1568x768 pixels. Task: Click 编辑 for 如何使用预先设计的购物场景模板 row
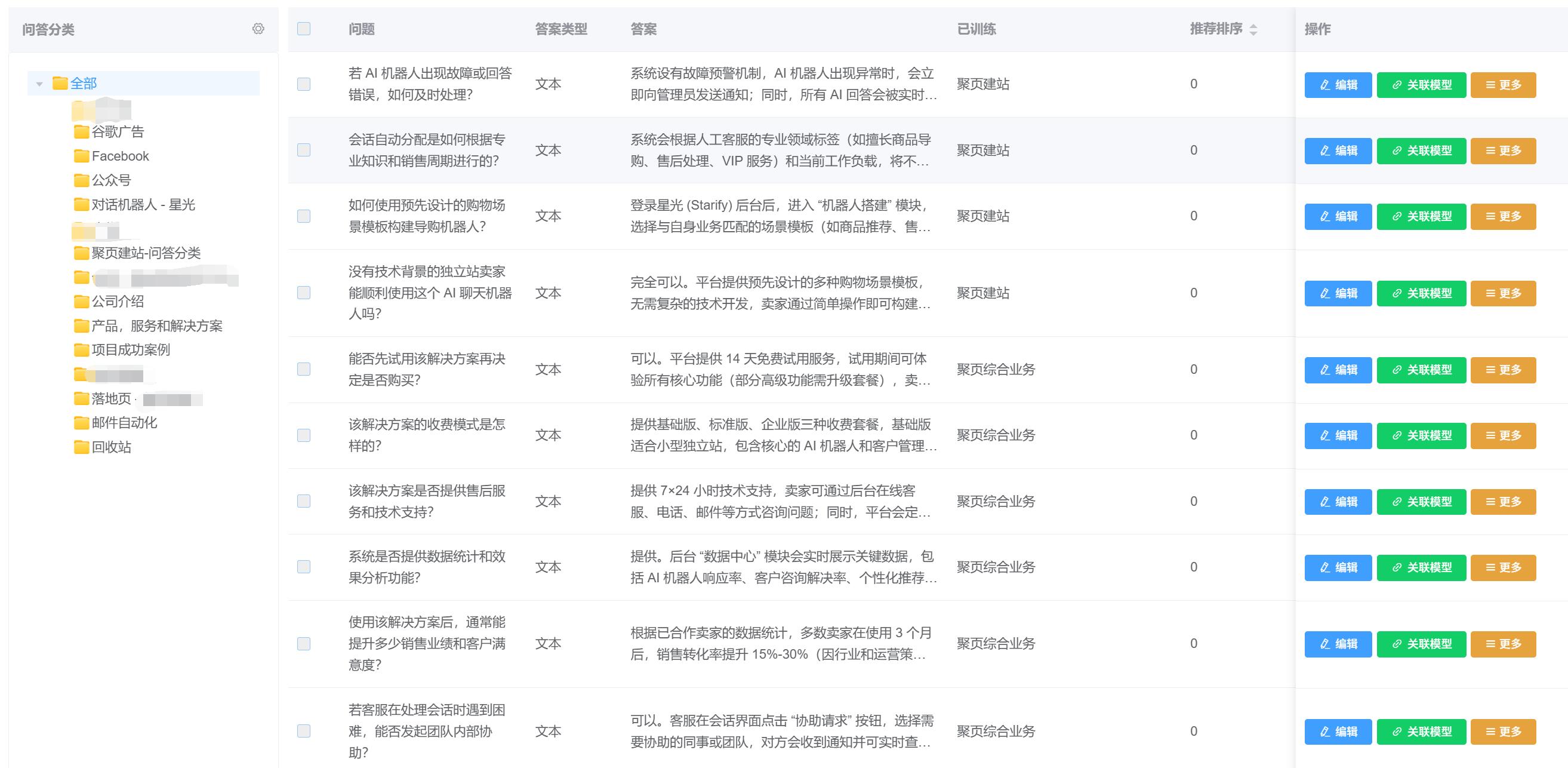1337,216
